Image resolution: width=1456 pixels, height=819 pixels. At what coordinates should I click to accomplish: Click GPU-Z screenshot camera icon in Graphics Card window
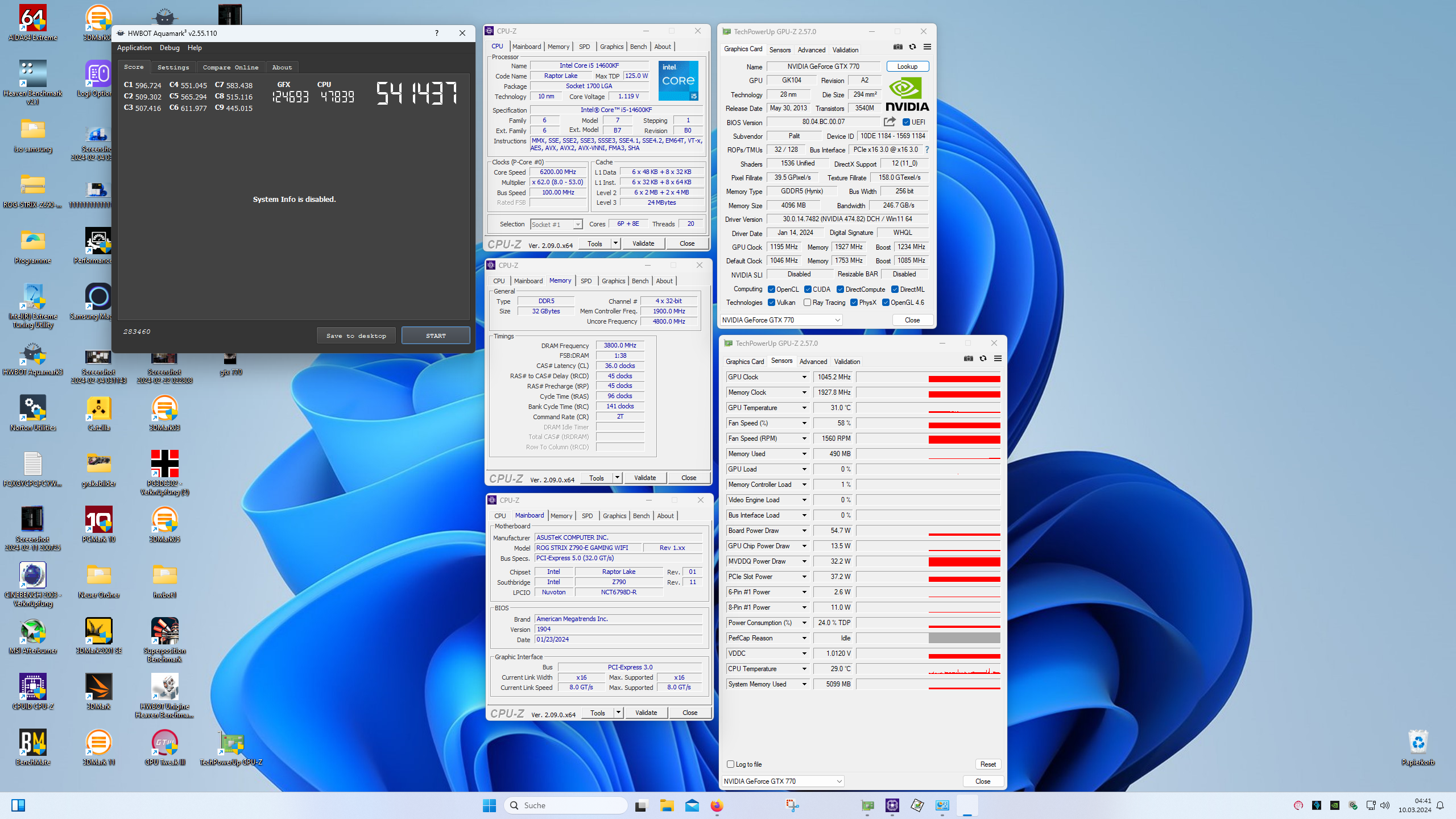pyautogui.click(x=897, y=47)
